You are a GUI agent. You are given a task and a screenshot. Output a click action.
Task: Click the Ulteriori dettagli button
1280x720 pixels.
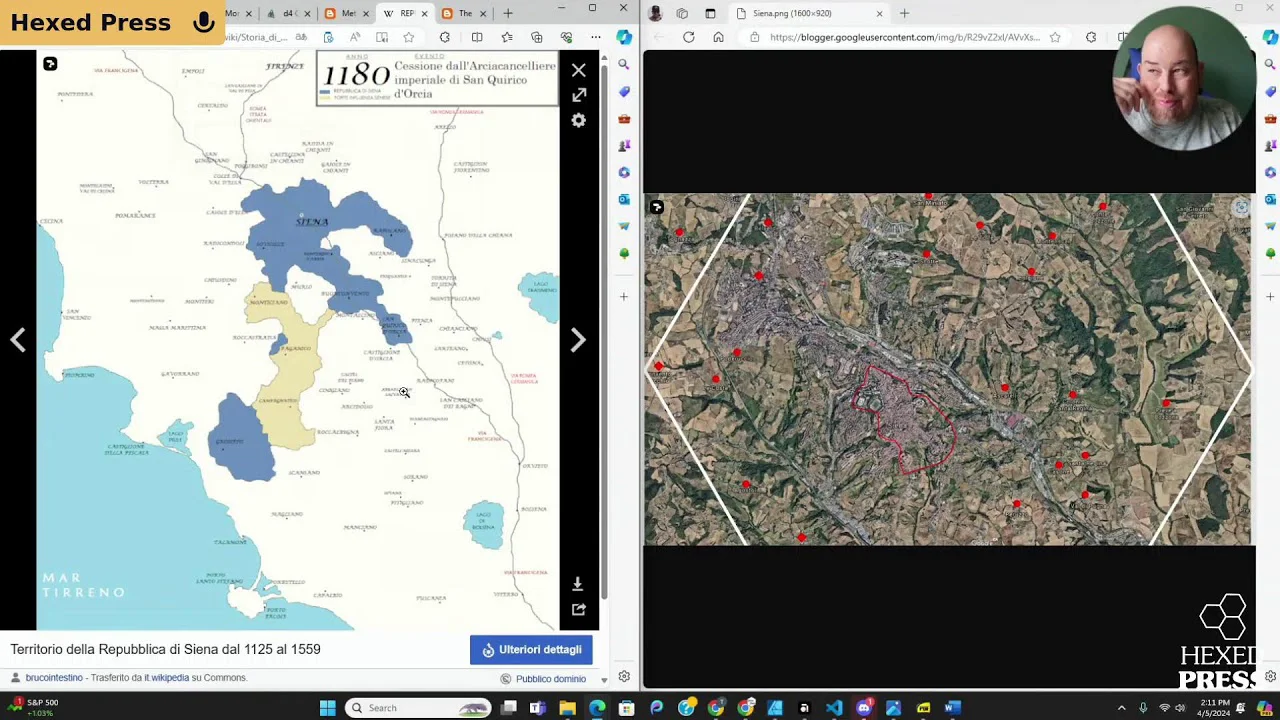[531, 650]
